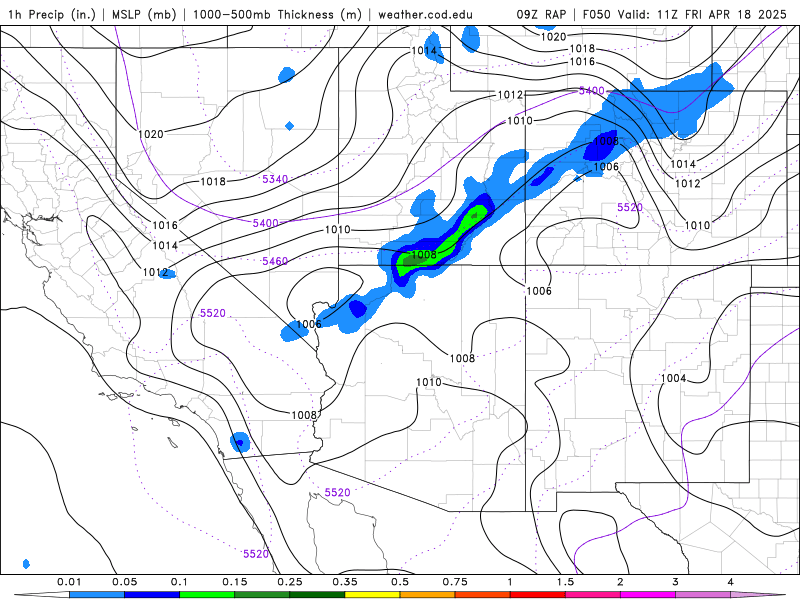Click the purple 5340 thickness label
The image size is (800, 600).
tap(275, 179)
